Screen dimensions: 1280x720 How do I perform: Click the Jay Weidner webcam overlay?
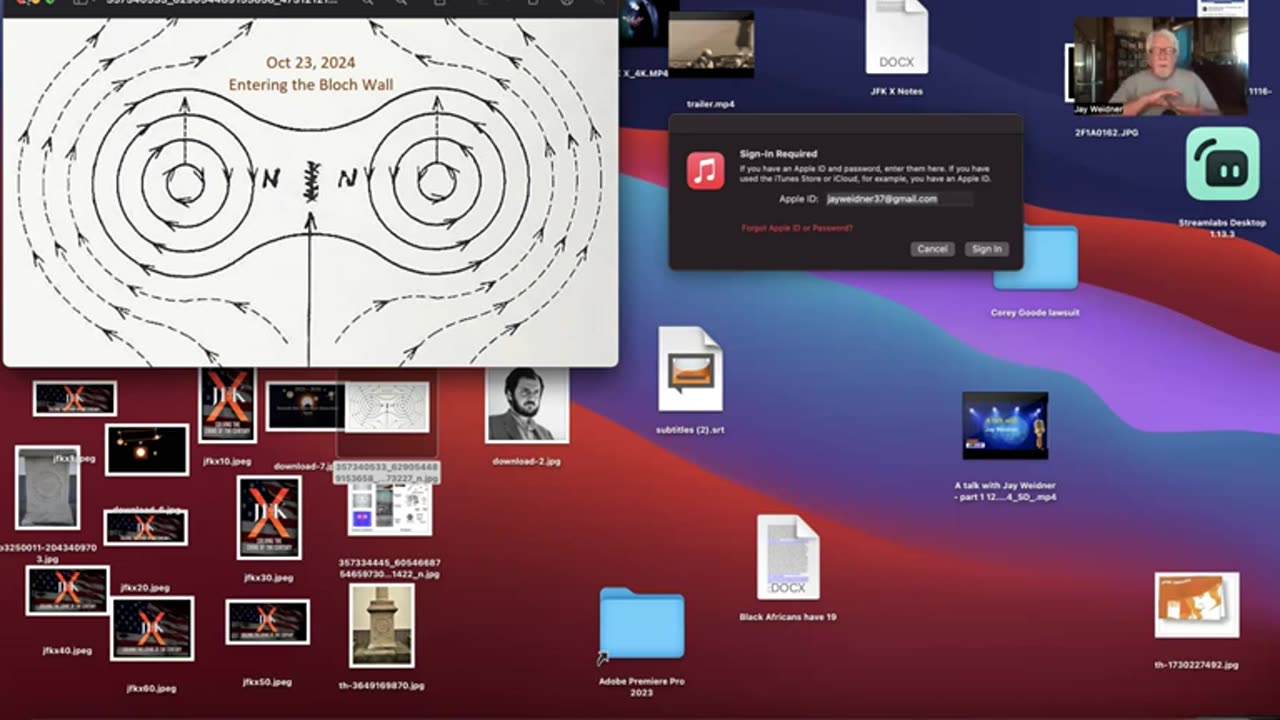coord(1161,67)
